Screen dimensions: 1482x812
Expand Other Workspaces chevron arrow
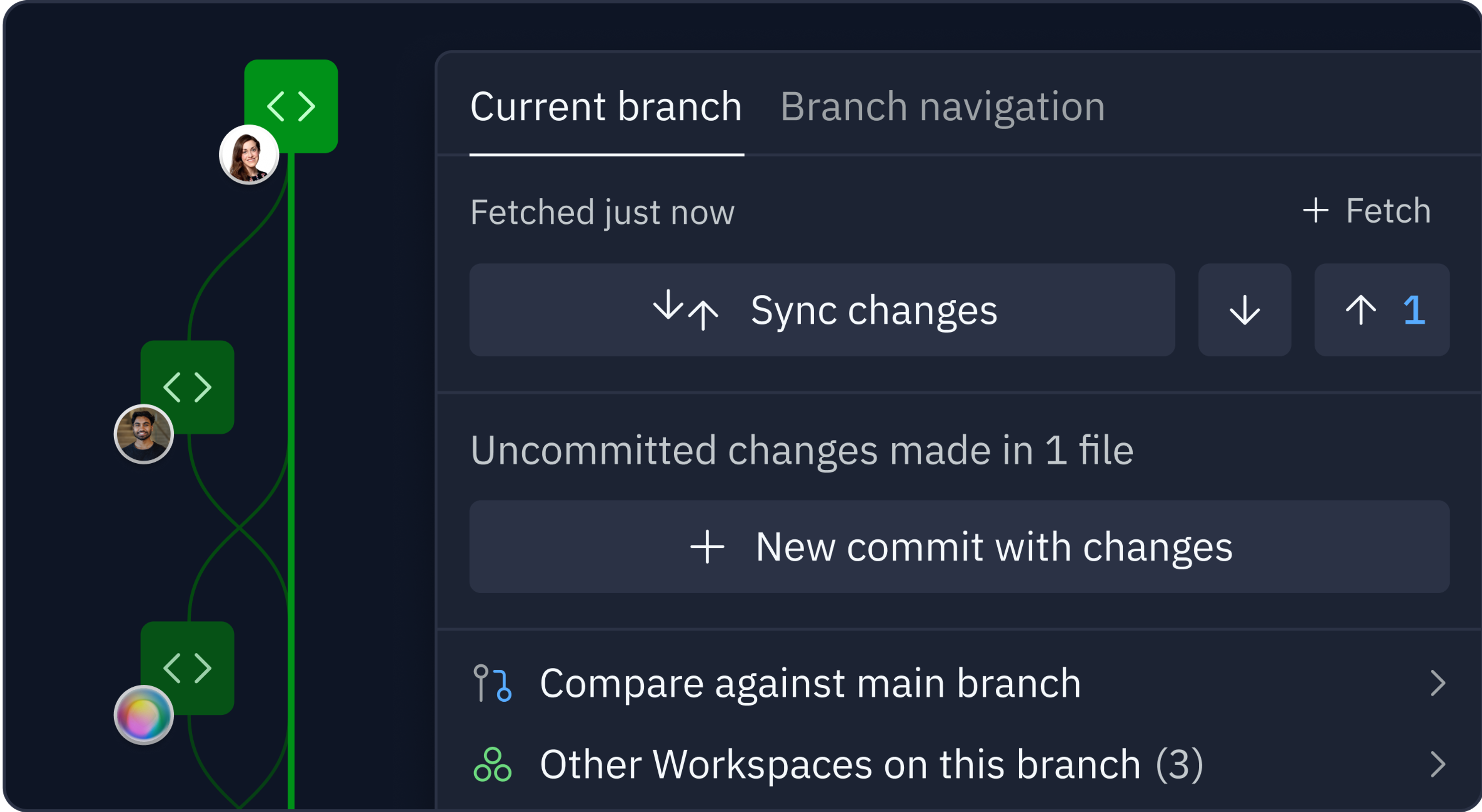pos(1438,764)
